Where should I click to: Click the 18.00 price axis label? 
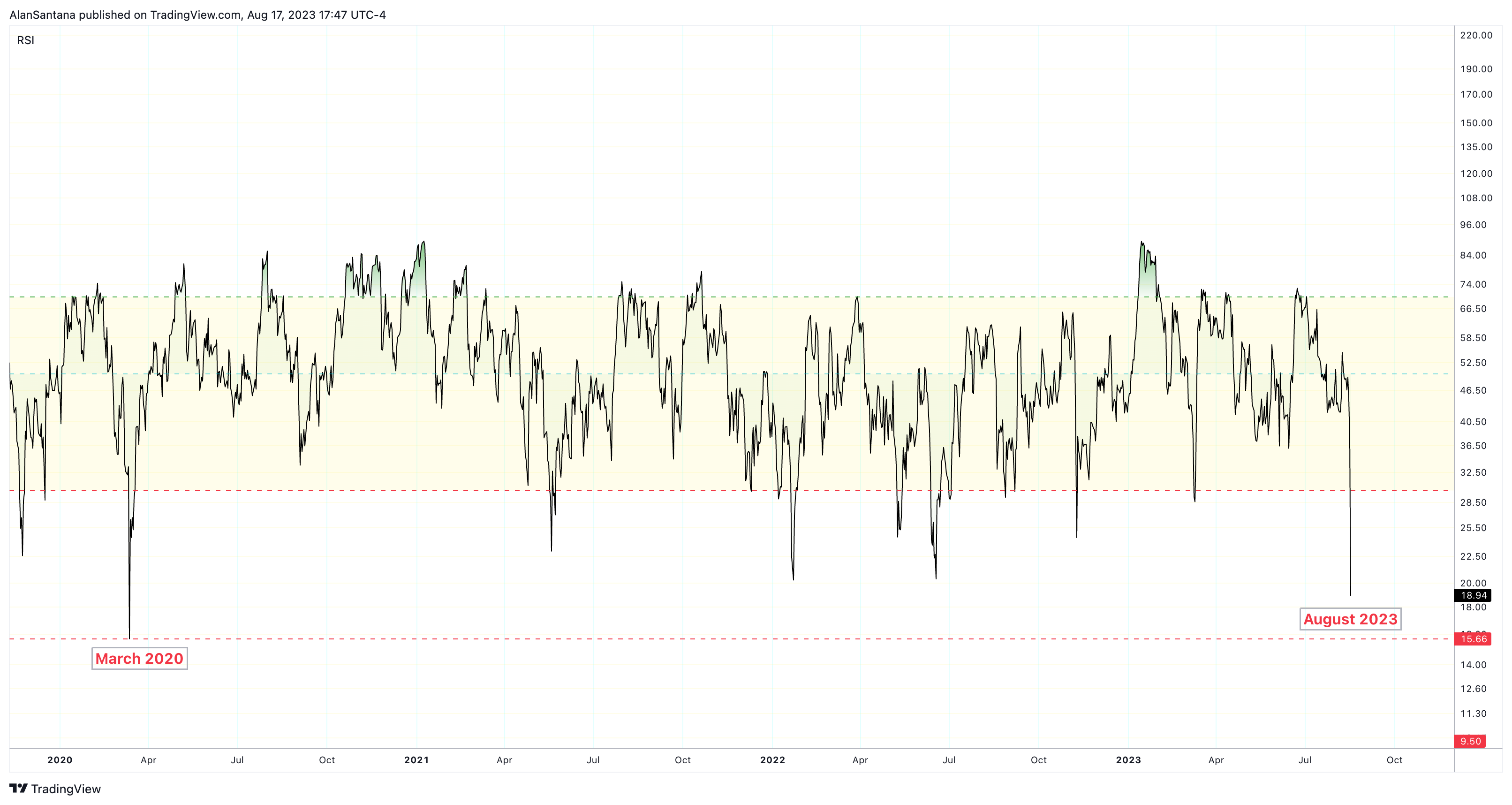click(1473, 607)
